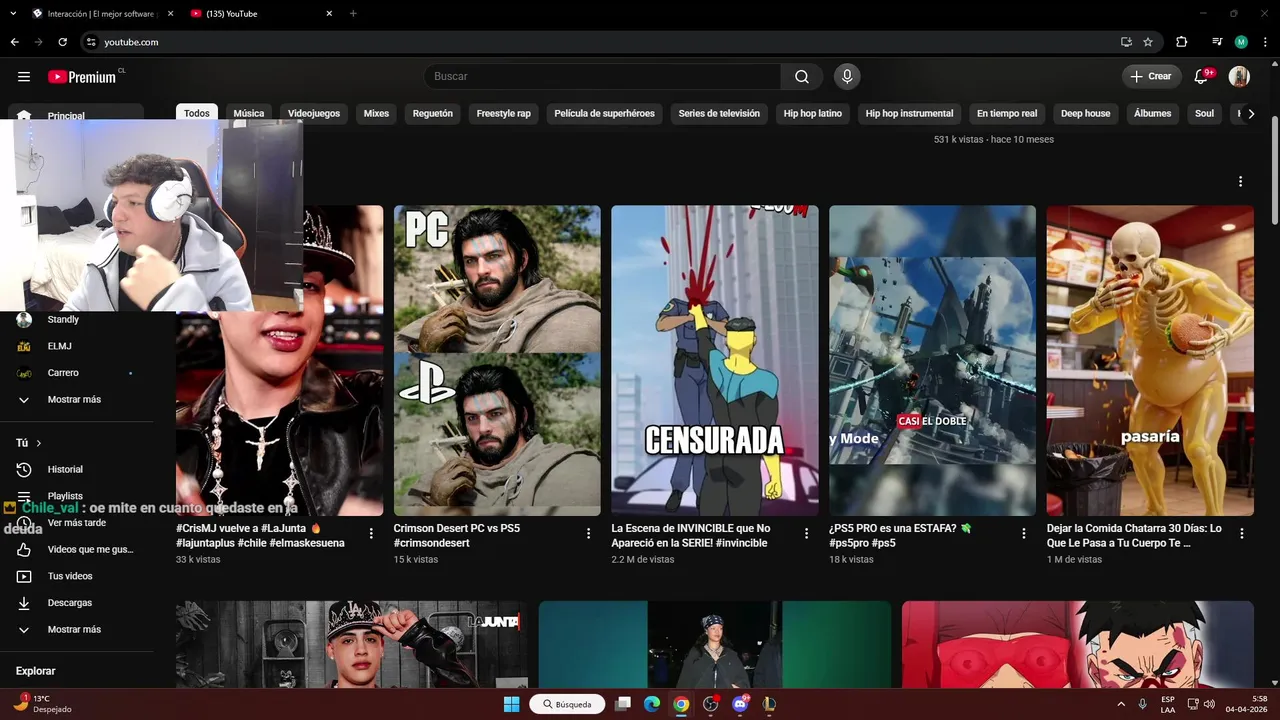Expand subscriptions with Mostrar más

76,400
